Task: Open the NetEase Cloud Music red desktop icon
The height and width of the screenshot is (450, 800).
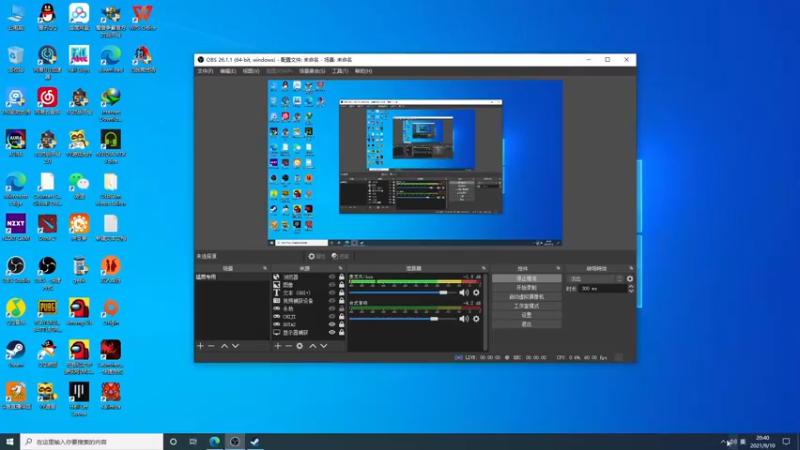Action: pos(47,101)
